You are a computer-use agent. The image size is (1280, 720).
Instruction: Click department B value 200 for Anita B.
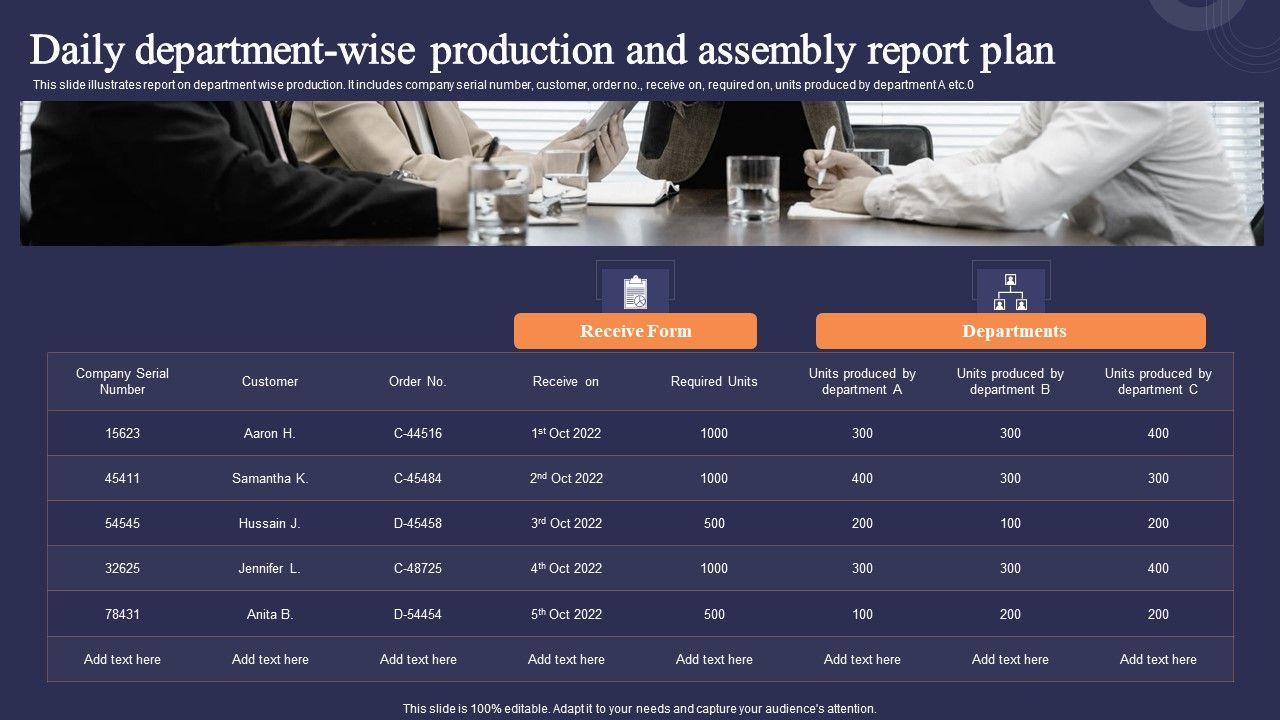click(1010, 614)
